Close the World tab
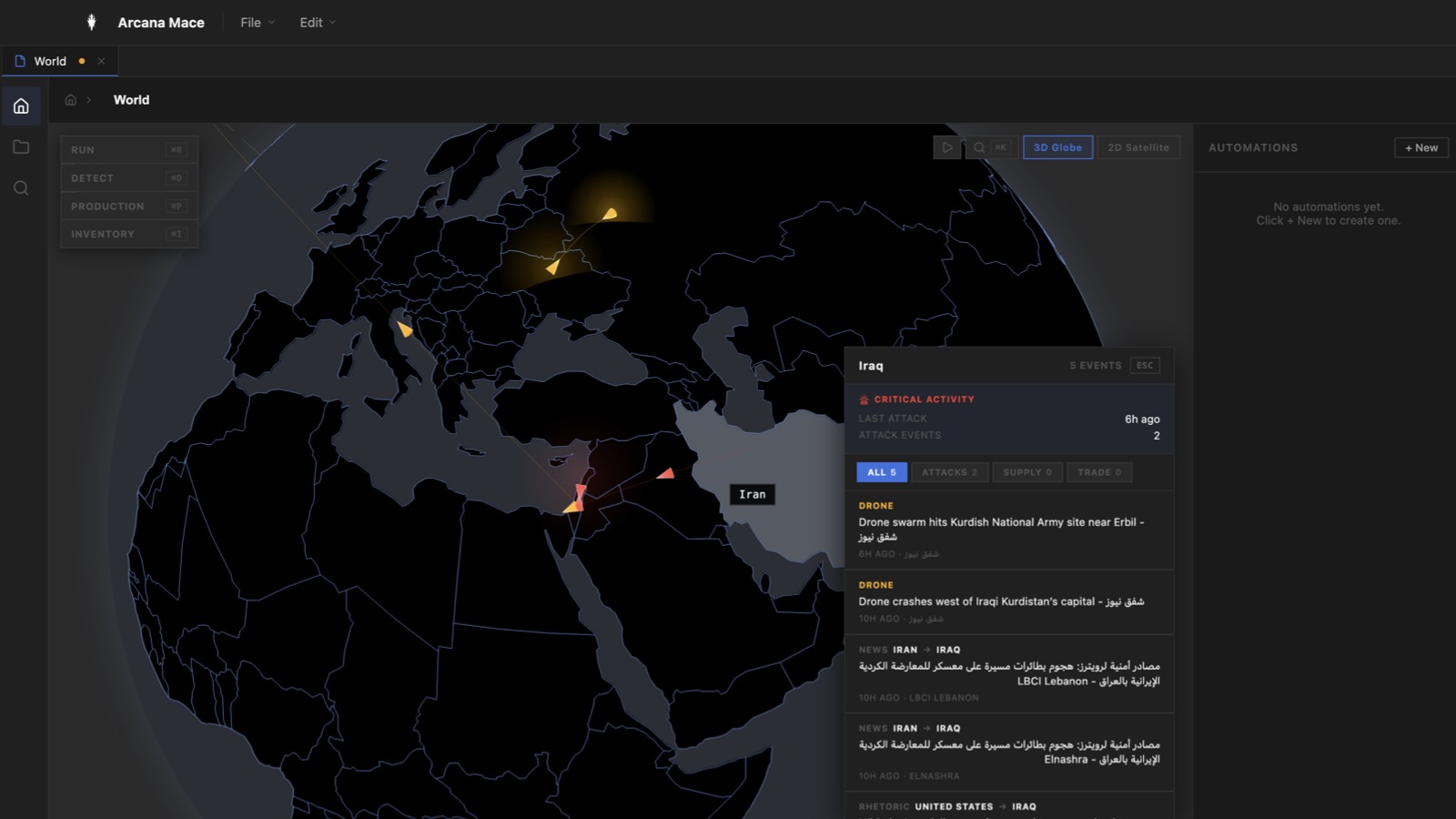This screenshot has height=819, width=1456. point(101,61)
